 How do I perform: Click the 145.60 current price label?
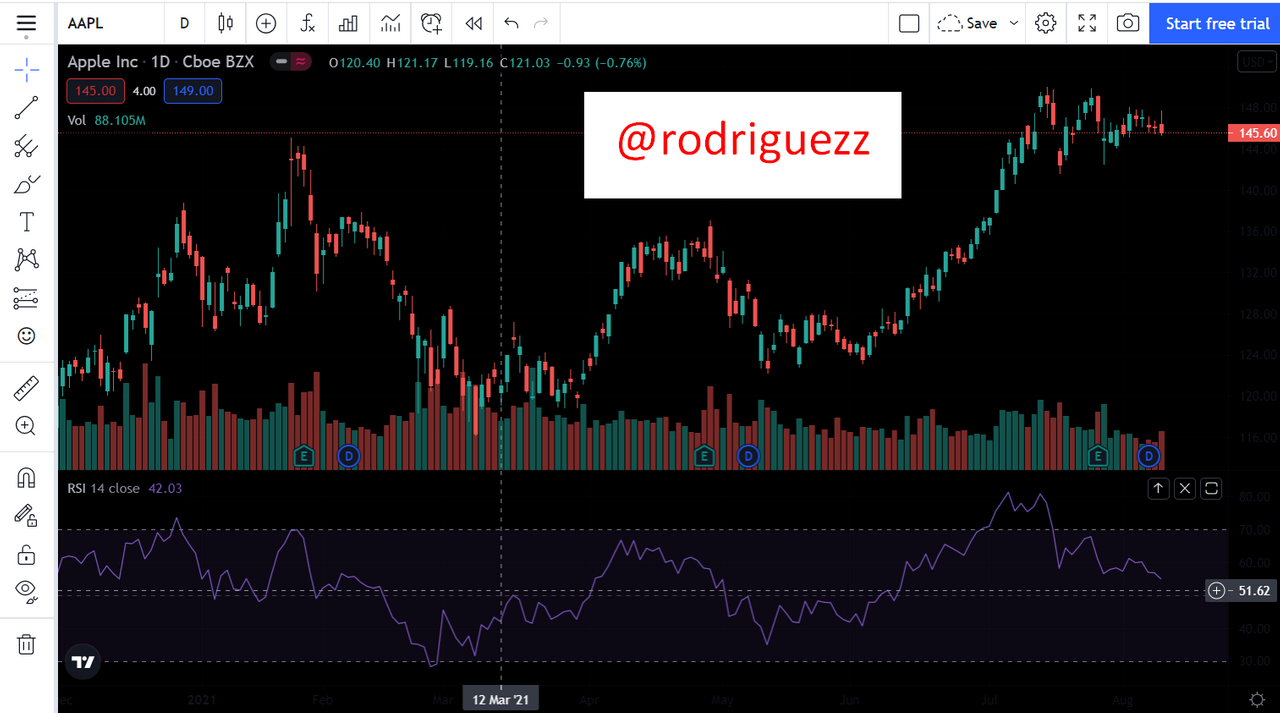1254,133
